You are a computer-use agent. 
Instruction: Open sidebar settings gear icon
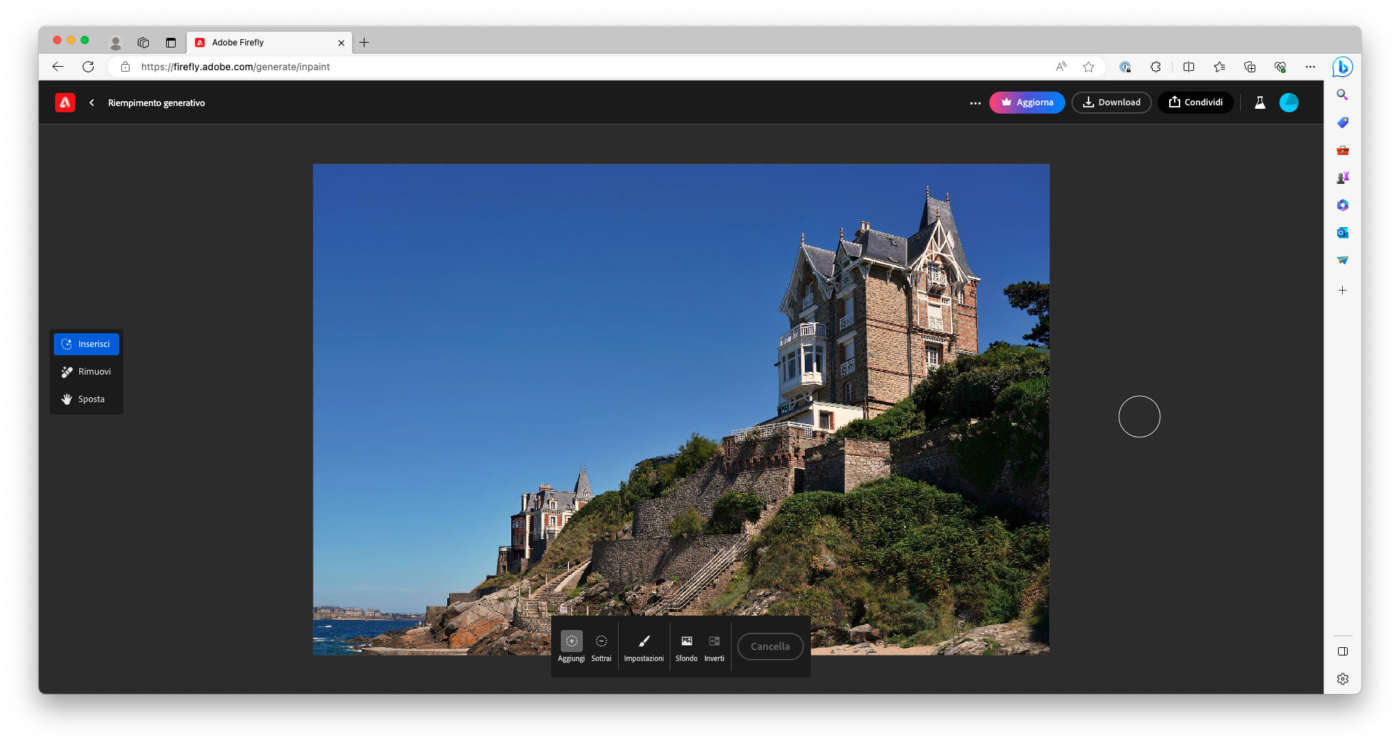pos(1342,679)
